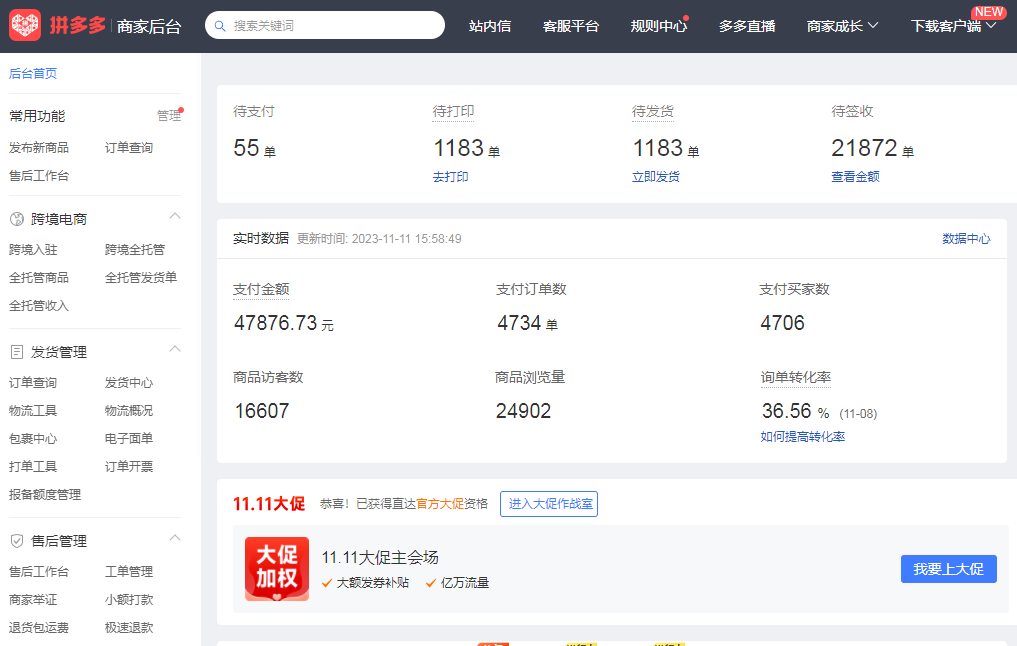Viewport: 1017px width, 646px height.
Task: Open the 商家成长 dropdown menu
Action: pos(838,26)
